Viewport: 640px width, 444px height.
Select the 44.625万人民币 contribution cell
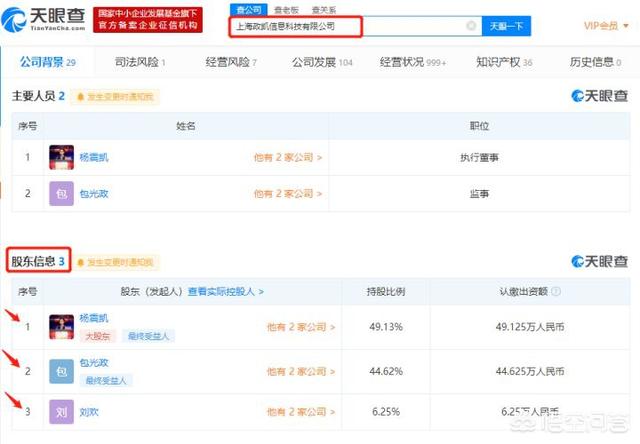(530, 371)
